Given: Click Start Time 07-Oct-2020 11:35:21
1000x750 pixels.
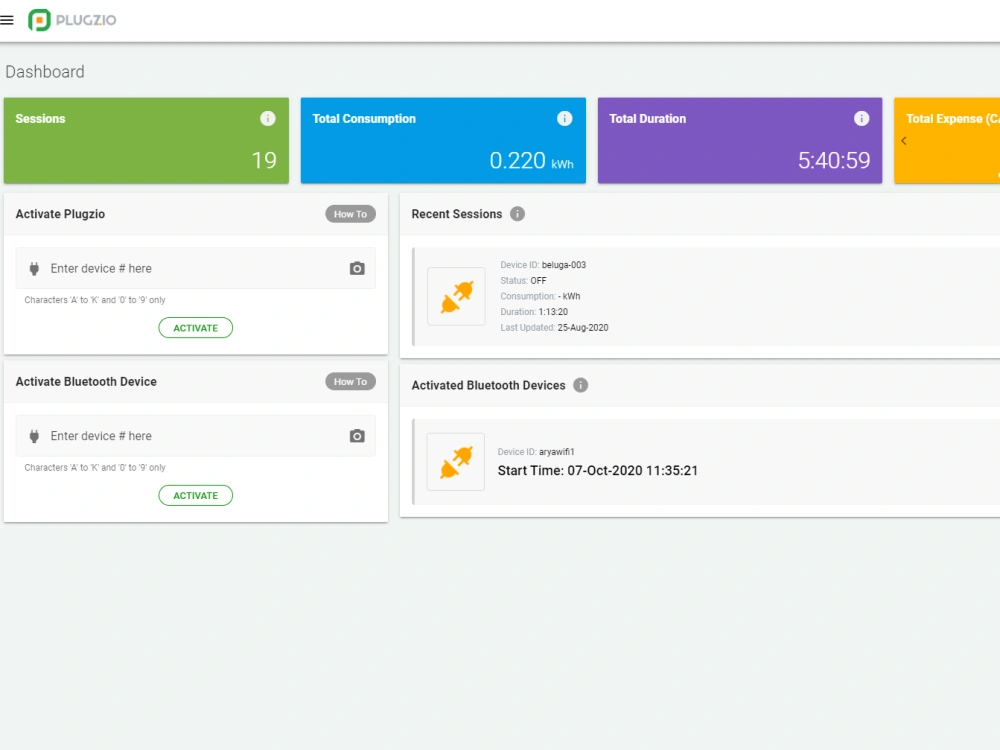Looking at the screenshot, I should coord(598,471).
